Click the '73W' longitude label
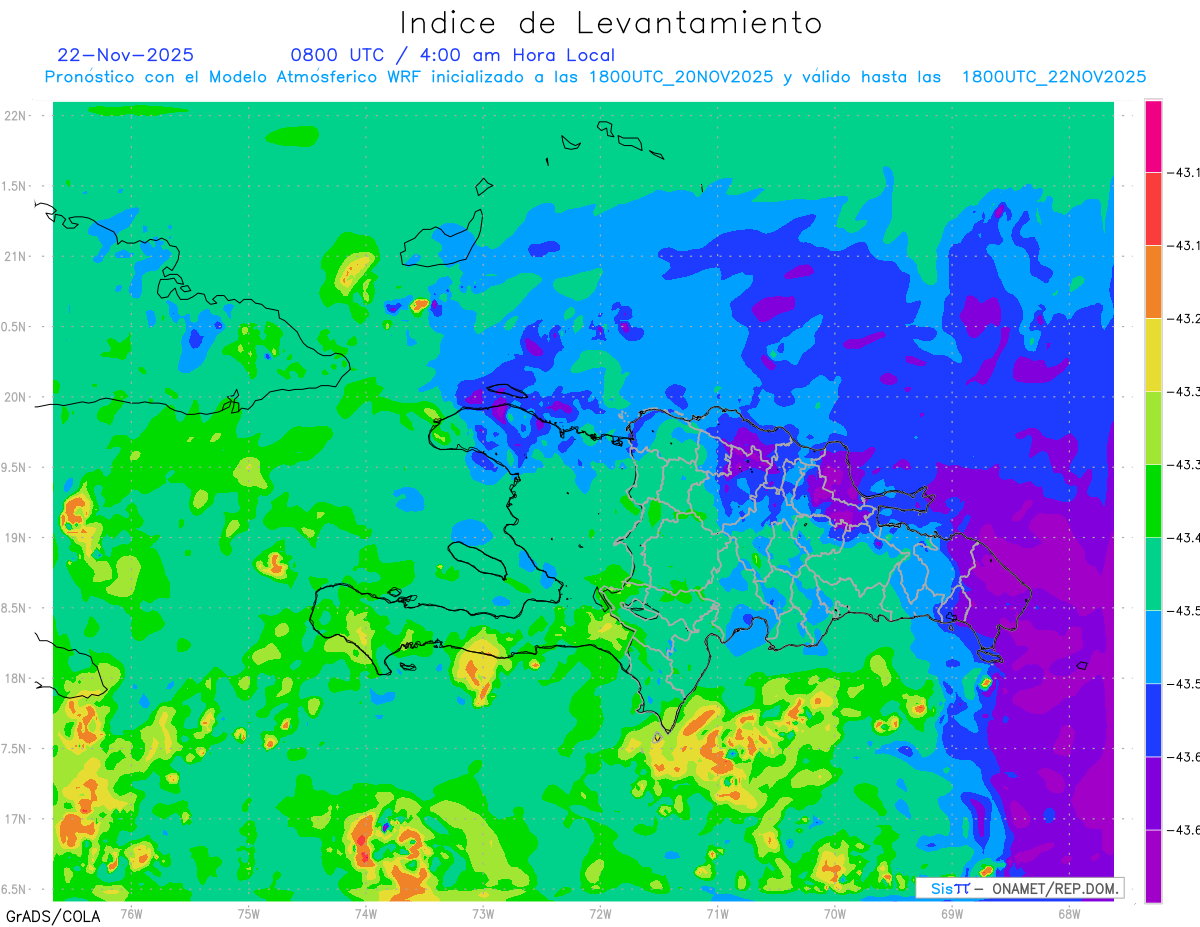1200x927 pixels. (483, 913)
